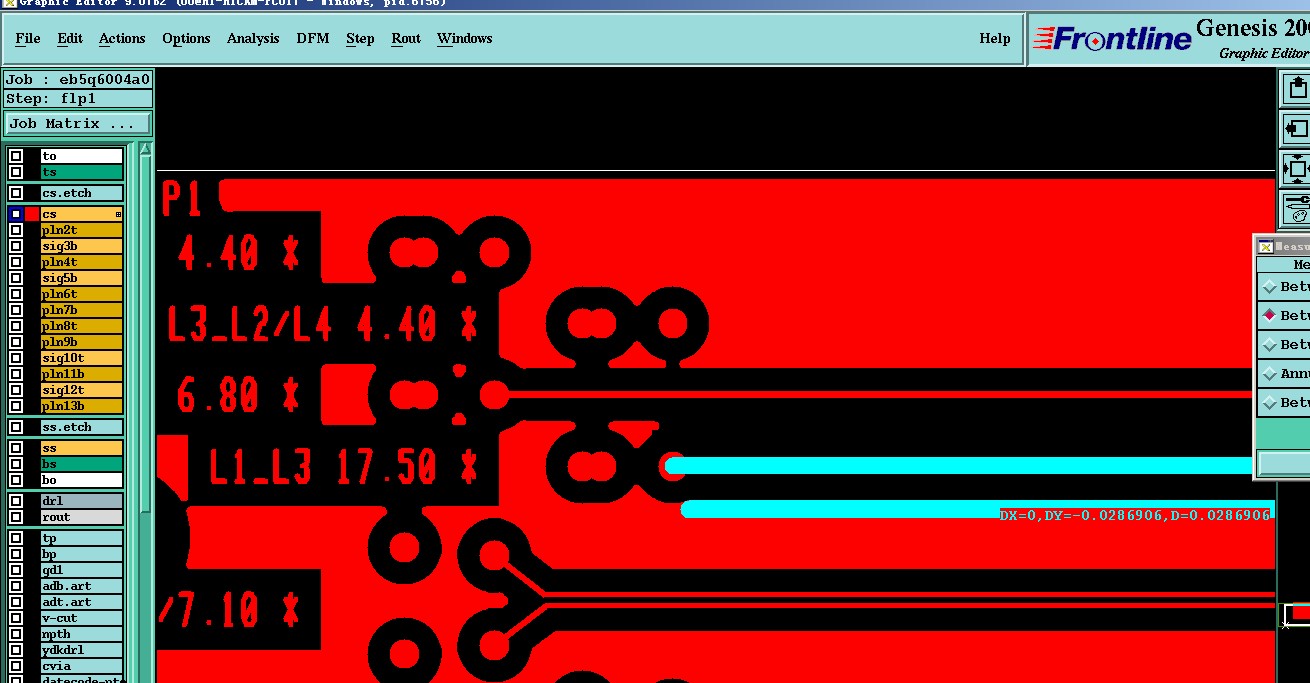Select the npth layer name
Screen dimensions: 1310x683
coord(81,634)
